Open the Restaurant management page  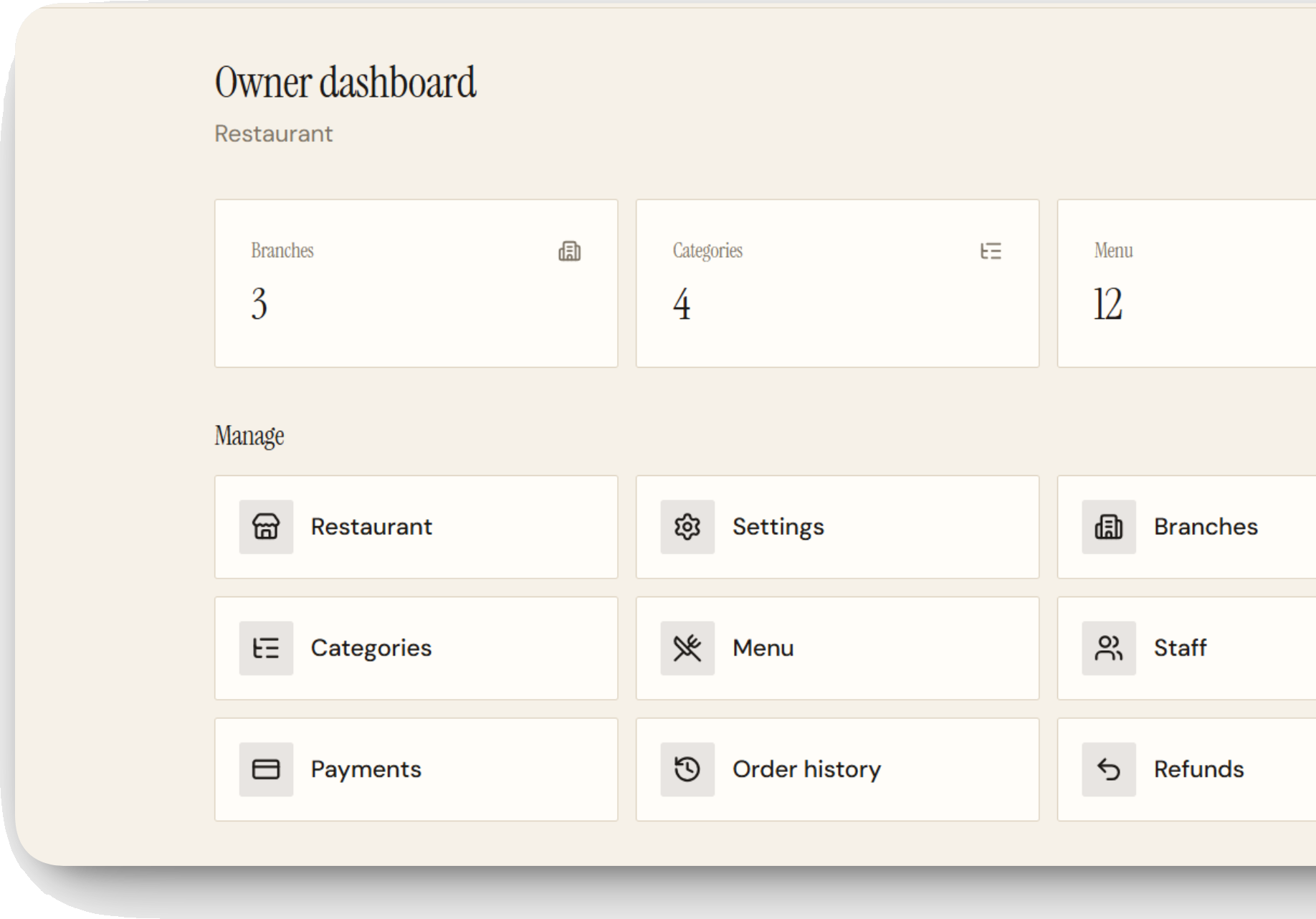[x=416, y=527]
